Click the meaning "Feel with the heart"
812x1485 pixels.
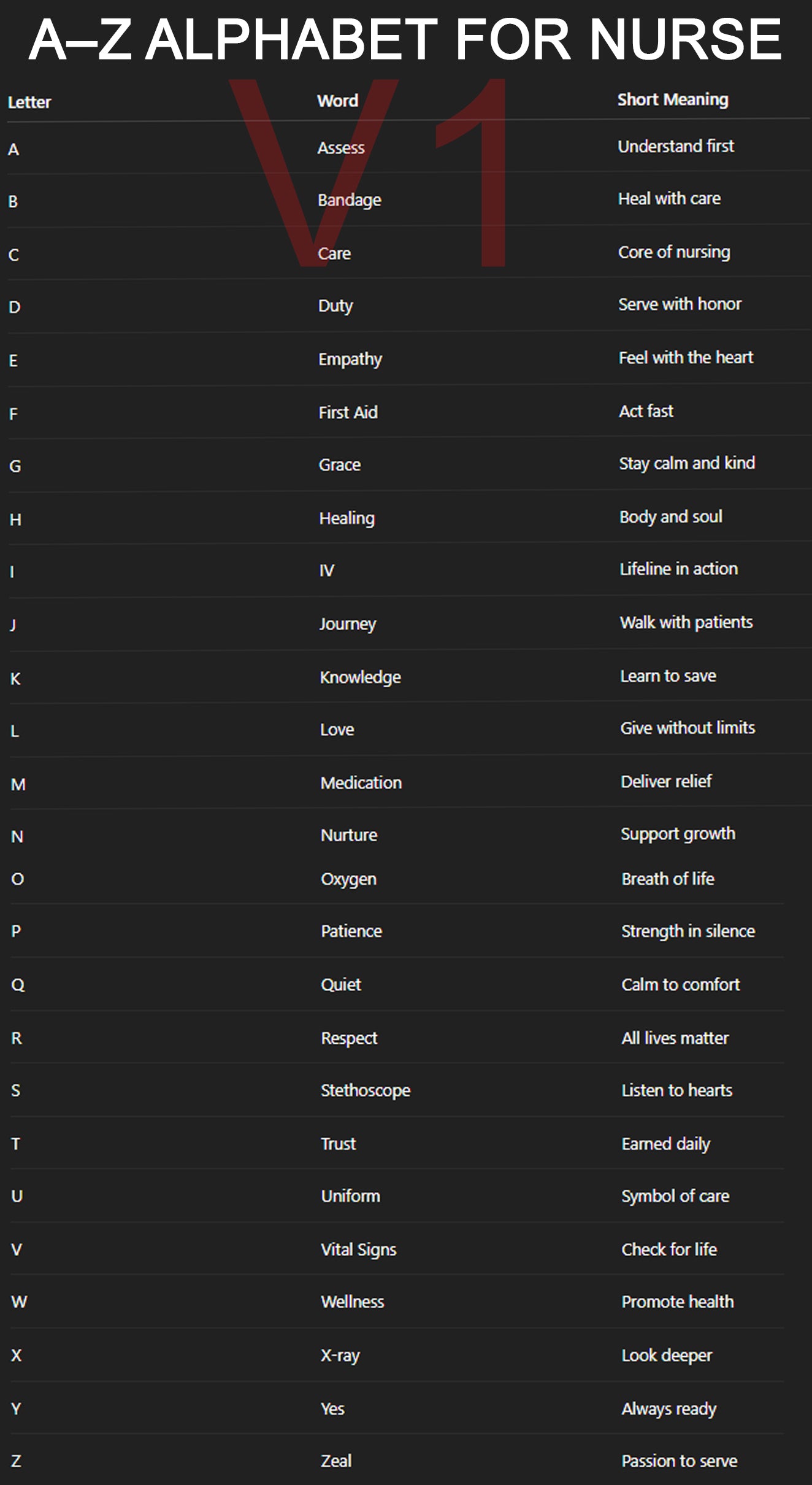[686, 357]
